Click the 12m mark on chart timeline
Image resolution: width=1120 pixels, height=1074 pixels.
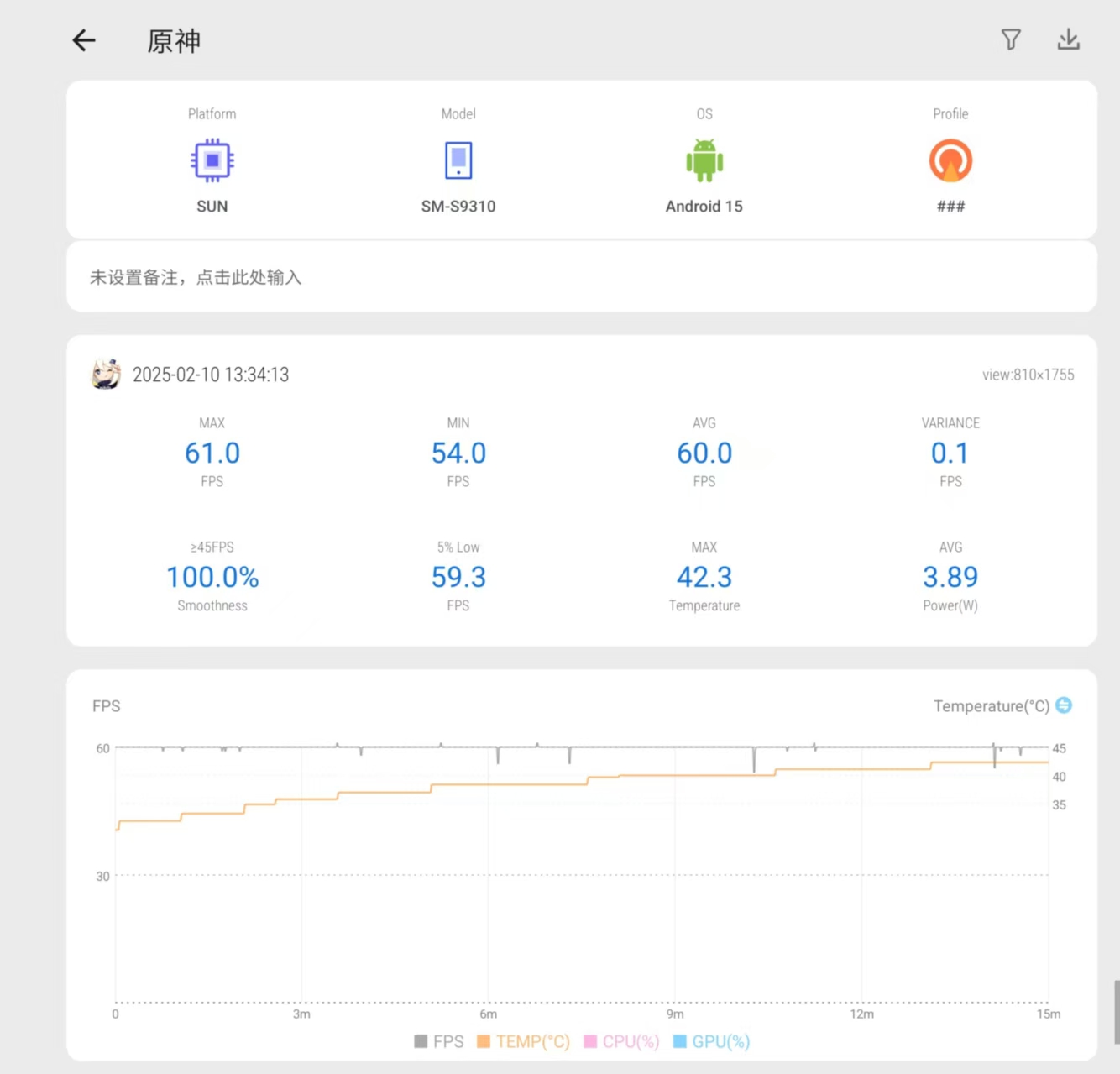point(862,1014)
